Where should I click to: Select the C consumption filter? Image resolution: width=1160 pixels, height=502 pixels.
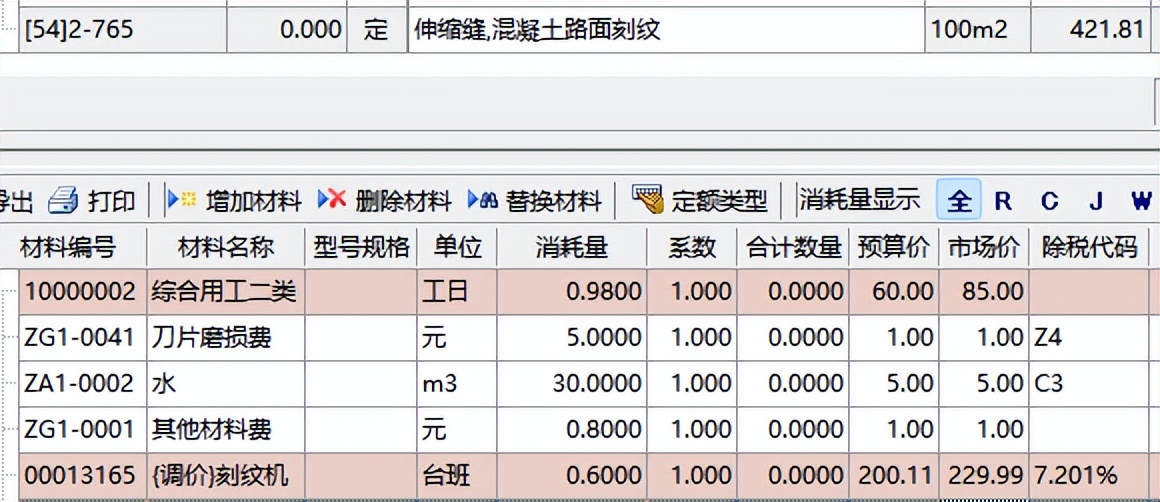[x=1049, y=200]
